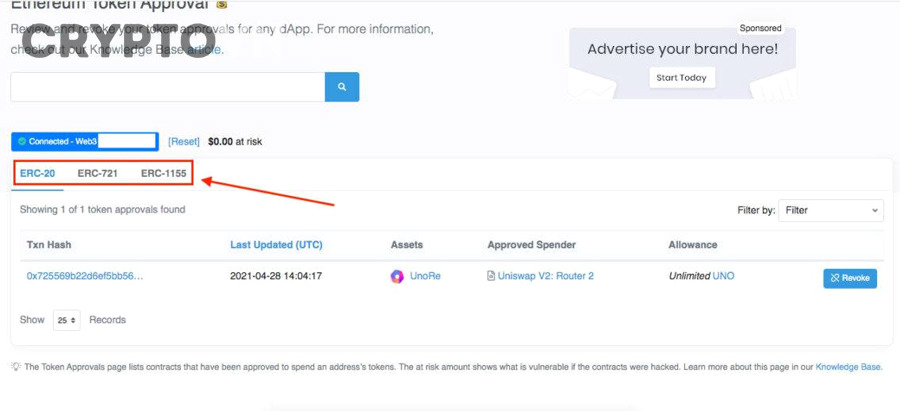The image size is (900, 411).
Task: Click the lightbulb tip icon in footer note
Action: (x=16, y=366)
